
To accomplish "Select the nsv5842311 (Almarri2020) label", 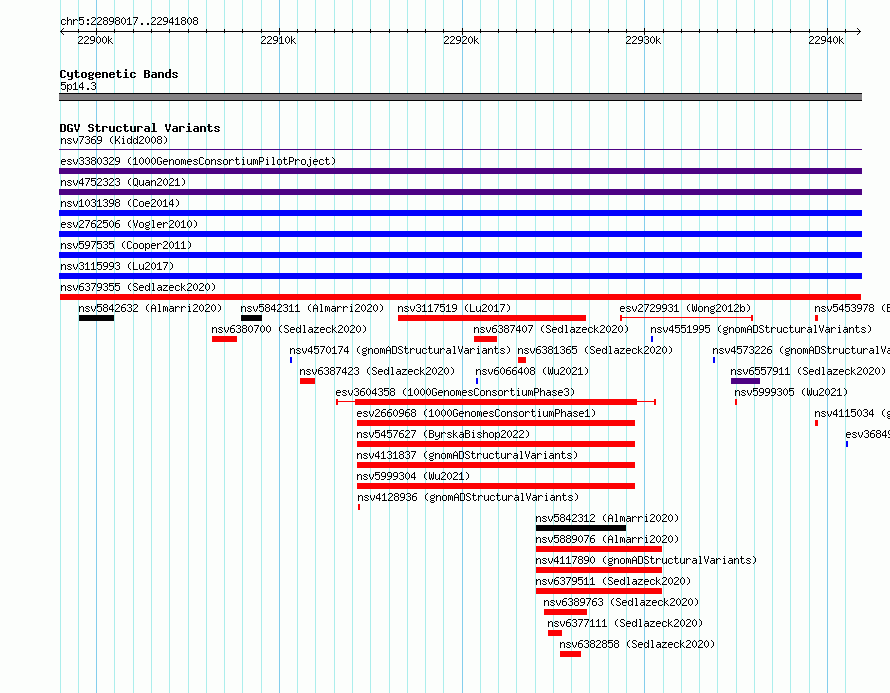I will (312, 308).
